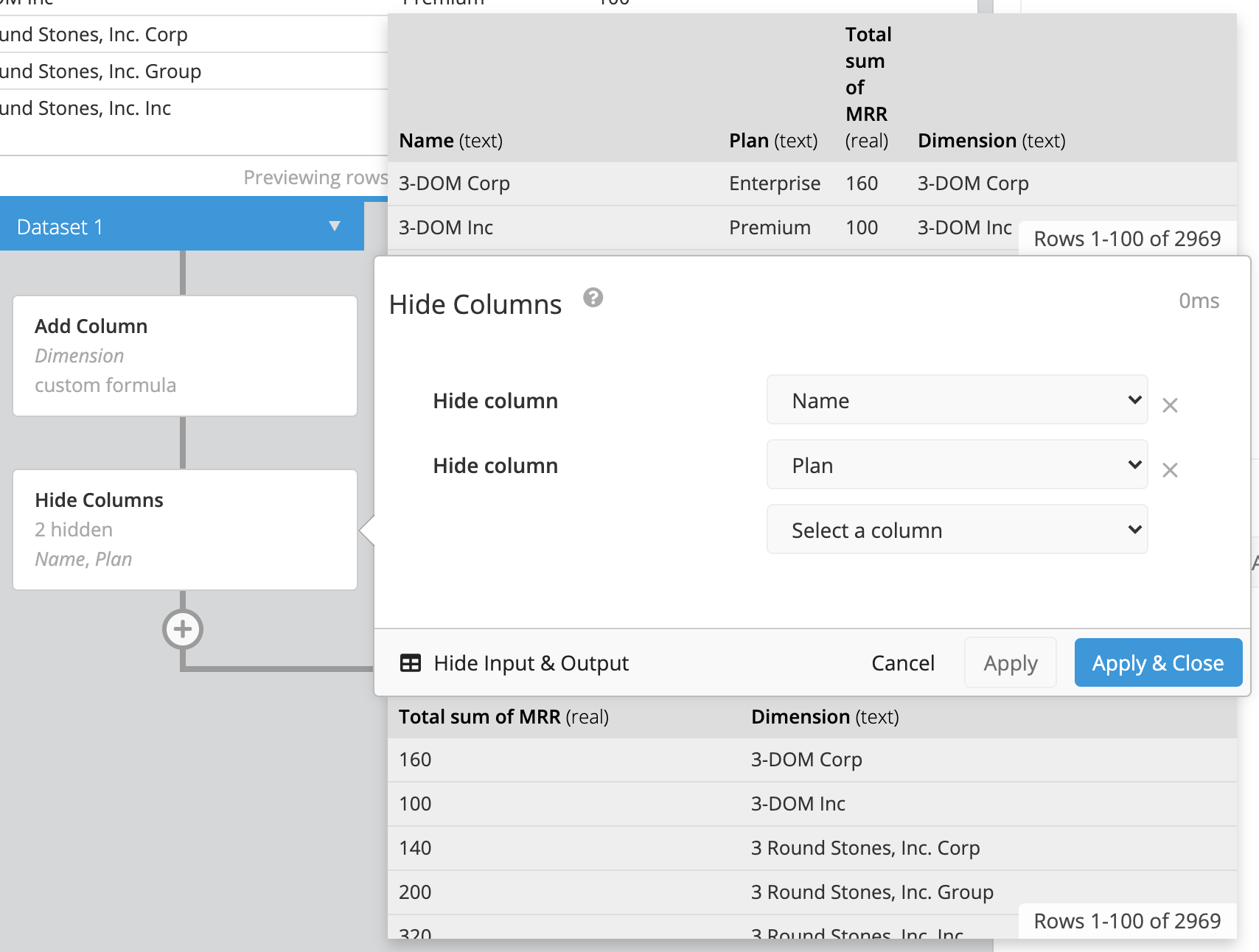Click the input Rows 1-100 of 2969 label
This screenshot has height=952, width=1259.
pyautogui.click(x=1127, y=239)
